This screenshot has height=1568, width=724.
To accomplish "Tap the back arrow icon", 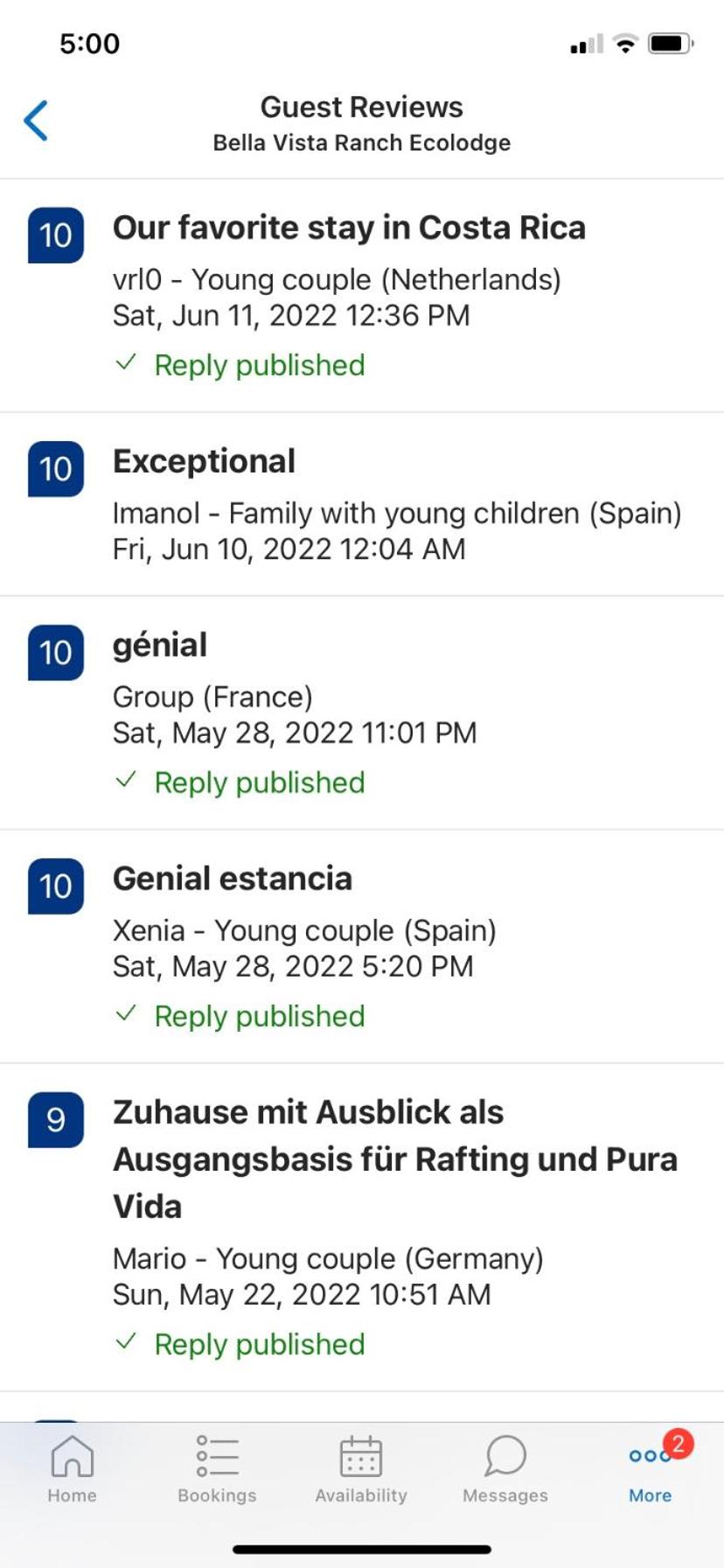I will coord(37,121).
